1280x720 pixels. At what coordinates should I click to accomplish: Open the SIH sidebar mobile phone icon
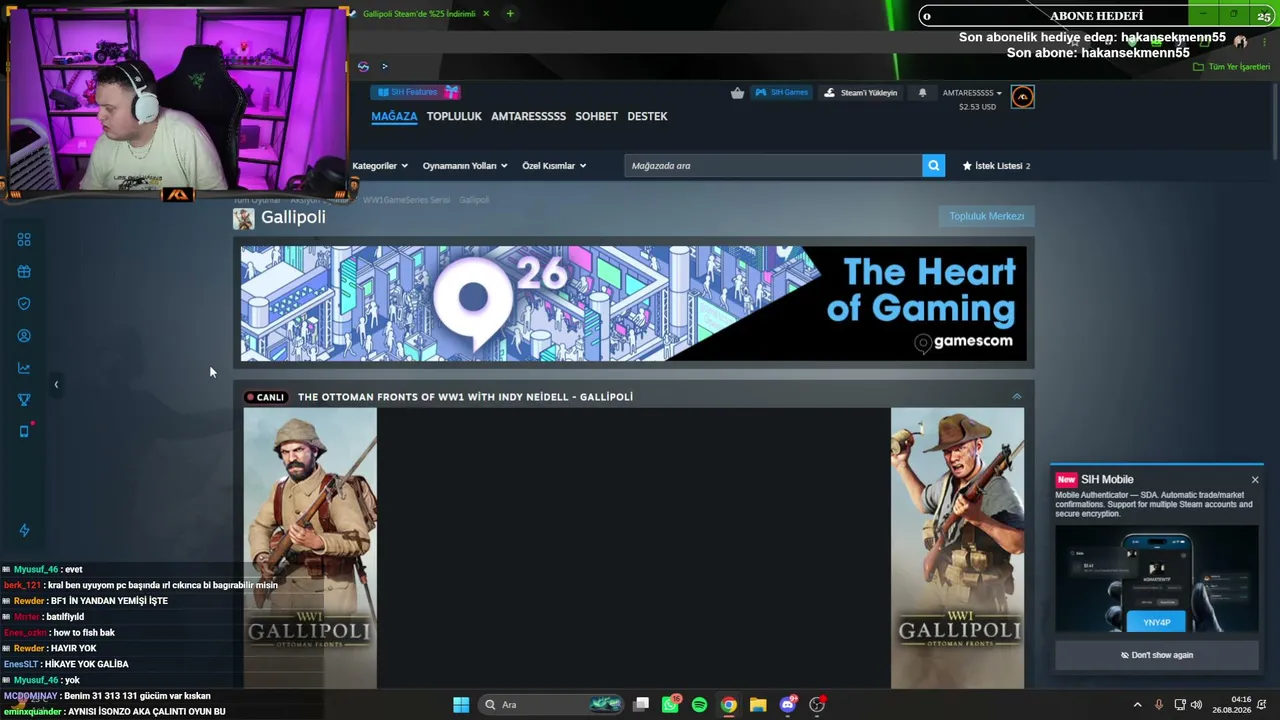pos(24,431)
